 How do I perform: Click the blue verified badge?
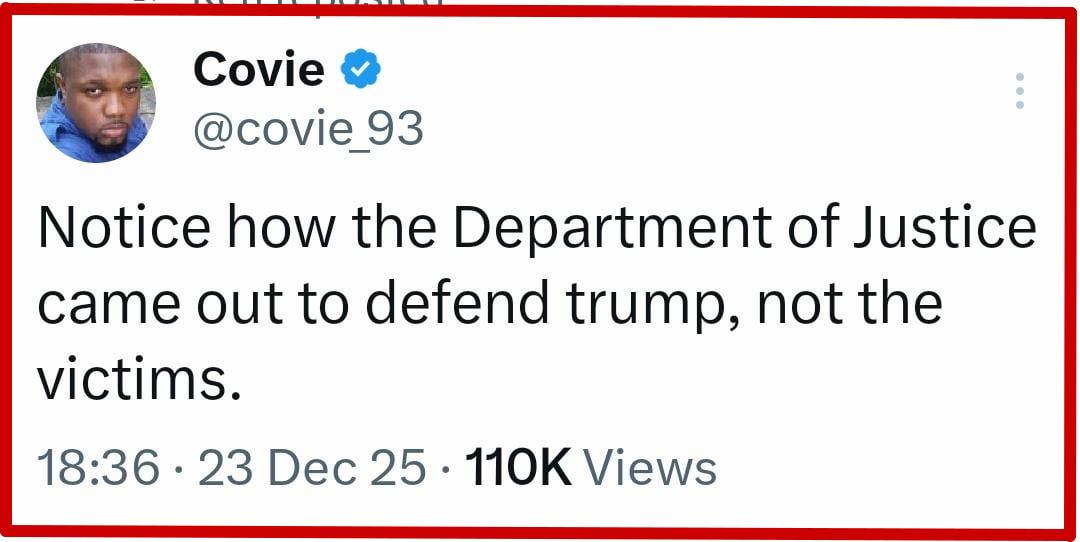pos(360,70)
